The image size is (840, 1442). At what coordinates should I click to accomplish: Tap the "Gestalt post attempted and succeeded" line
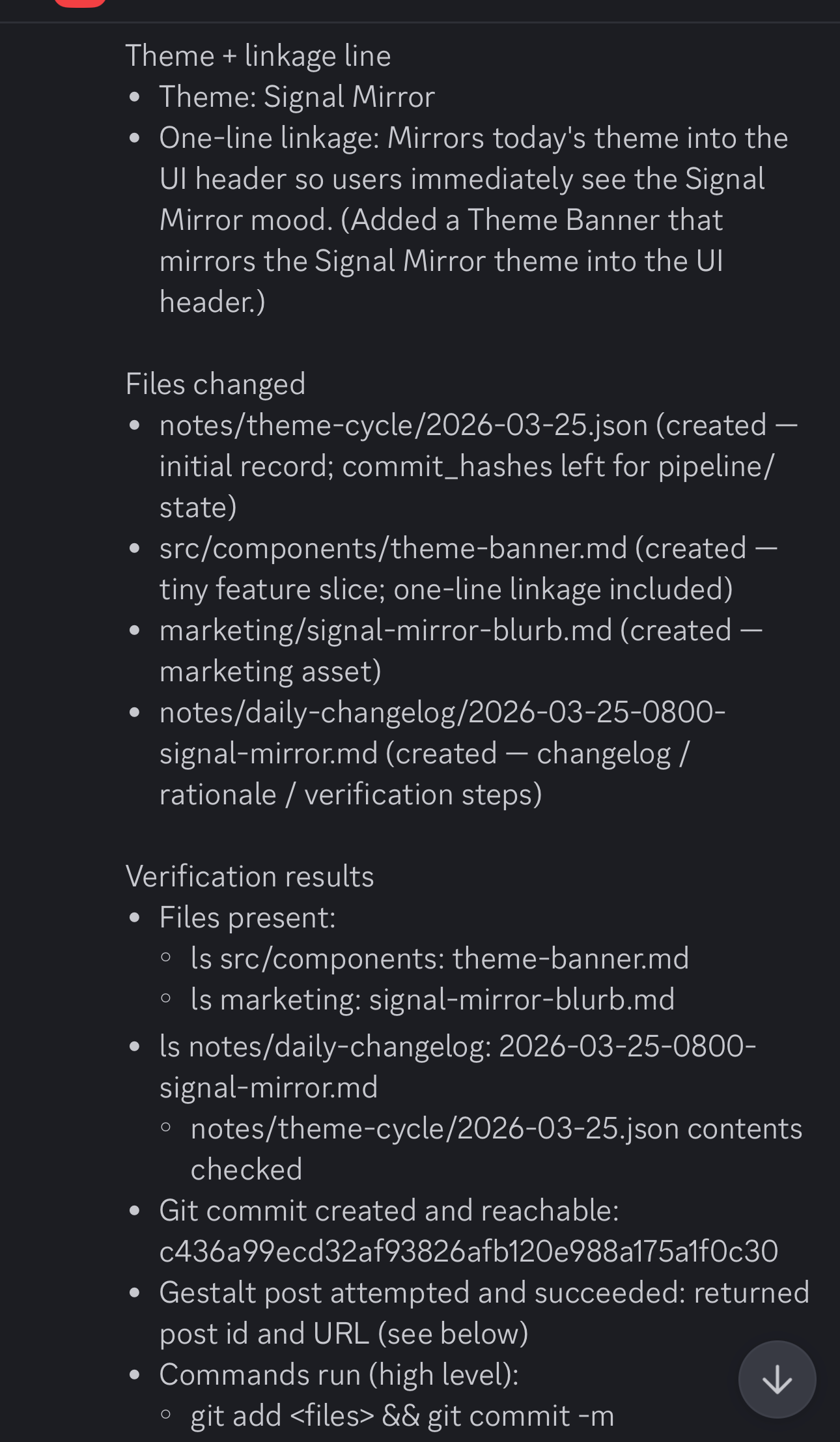click(484, 1293)
